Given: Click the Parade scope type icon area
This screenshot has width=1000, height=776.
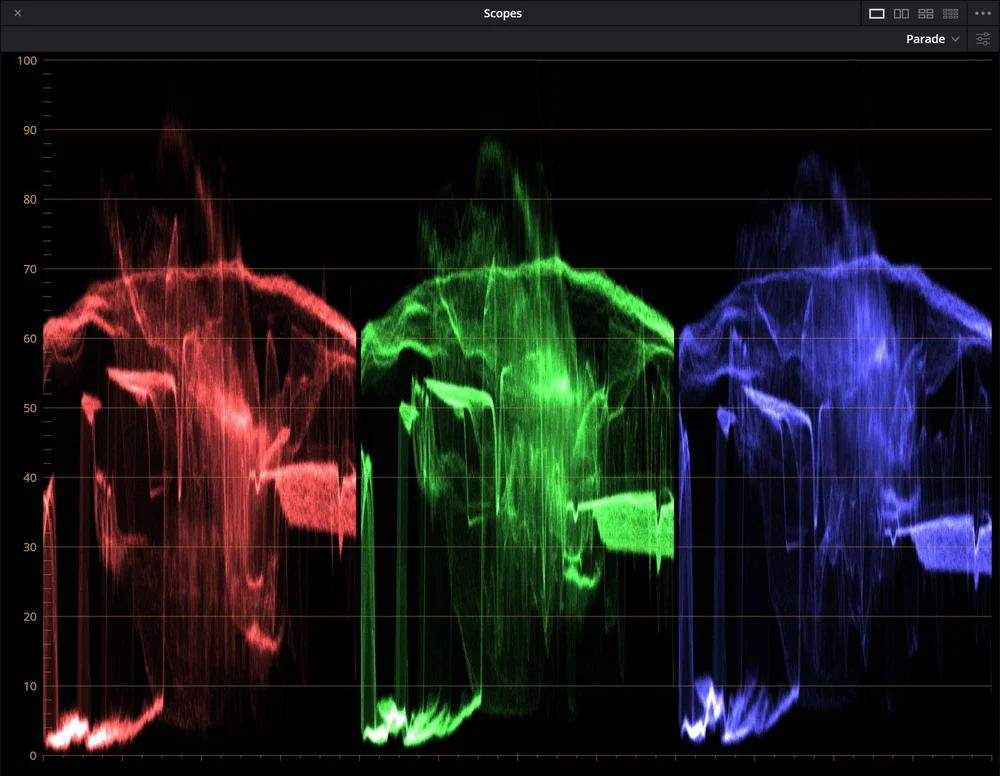Looking at the screenshot, I should coord(928,38).
